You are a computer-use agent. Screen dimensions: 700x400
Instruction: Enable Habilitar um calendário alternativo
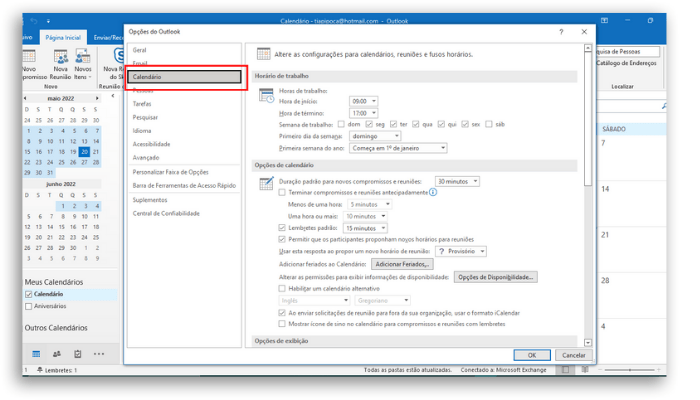pyautogui.click(x=282, y=288)
